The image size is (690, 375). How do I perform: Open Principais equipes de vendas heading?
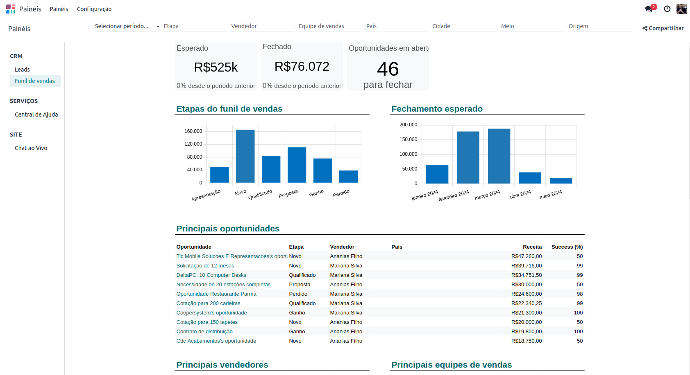point(451,365)
